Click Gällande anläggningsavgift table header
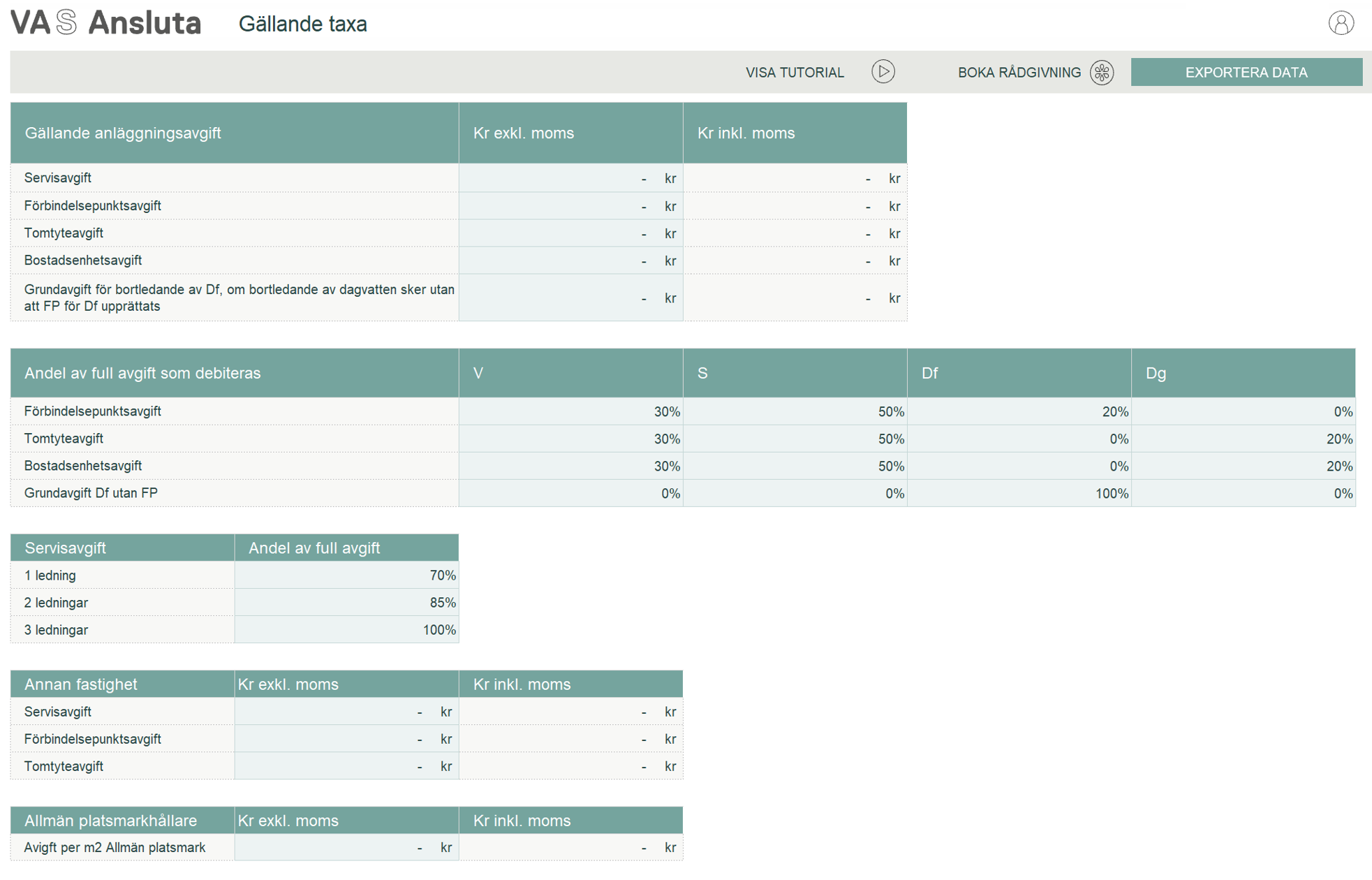 (235, 133)
